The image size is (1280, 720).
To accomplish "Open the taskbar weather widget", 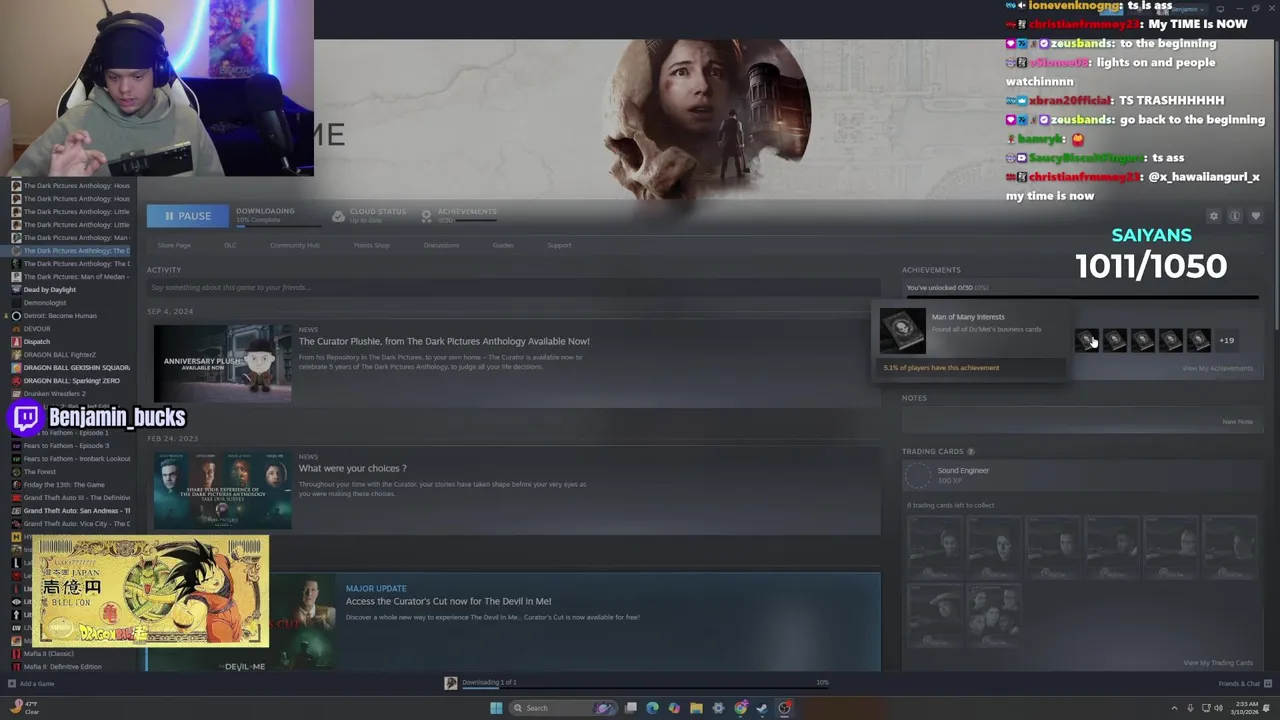I will (23, 708).
